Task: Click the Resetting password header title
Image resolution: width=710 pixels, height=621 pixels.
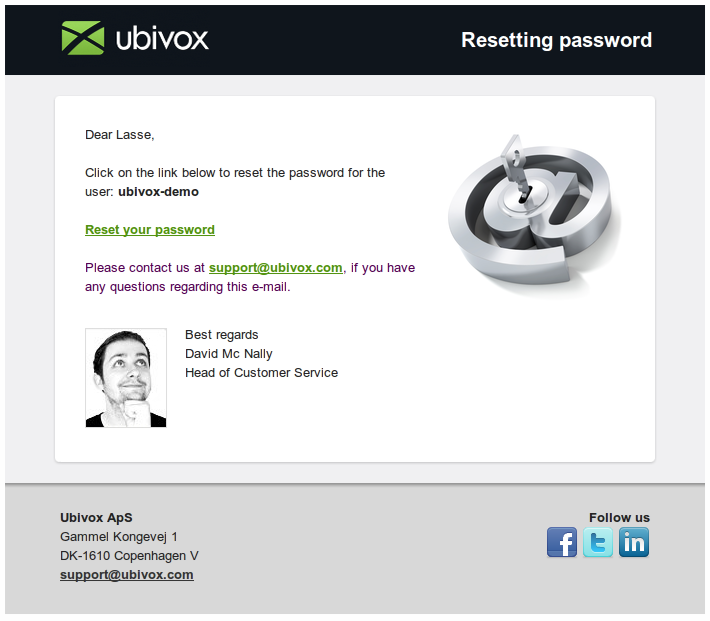Action: tap(556, 40)
